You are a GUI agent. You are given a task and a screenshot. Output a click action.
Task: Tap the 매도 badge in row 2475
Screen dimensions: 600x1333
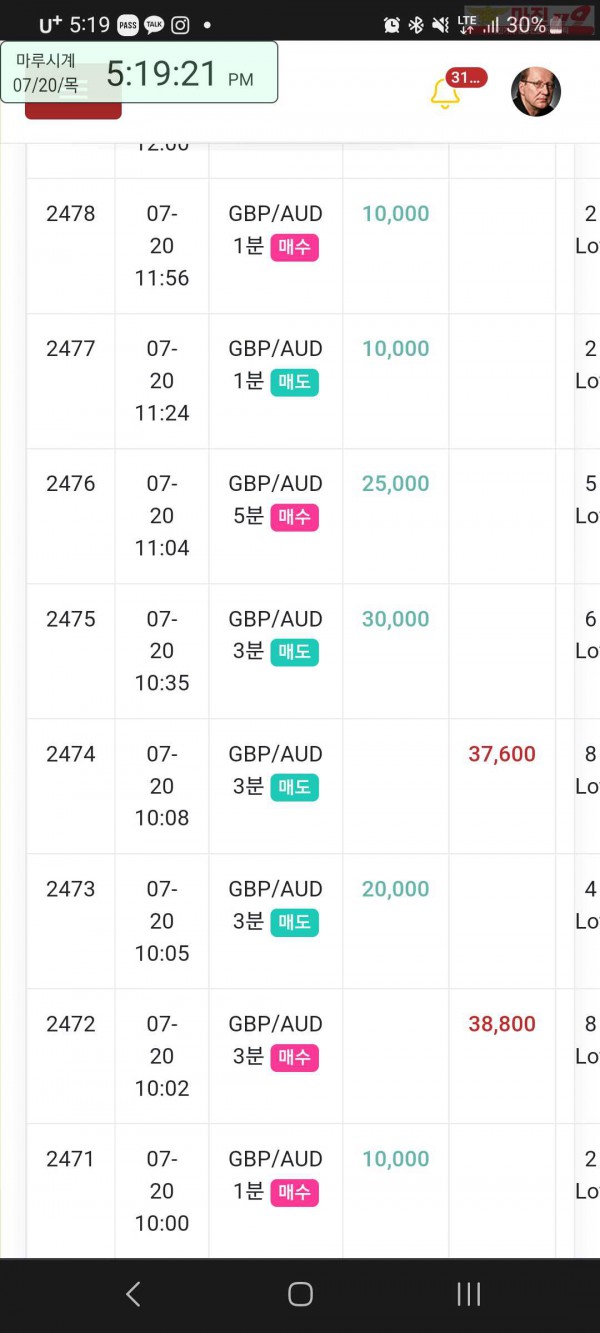[294, 652]
